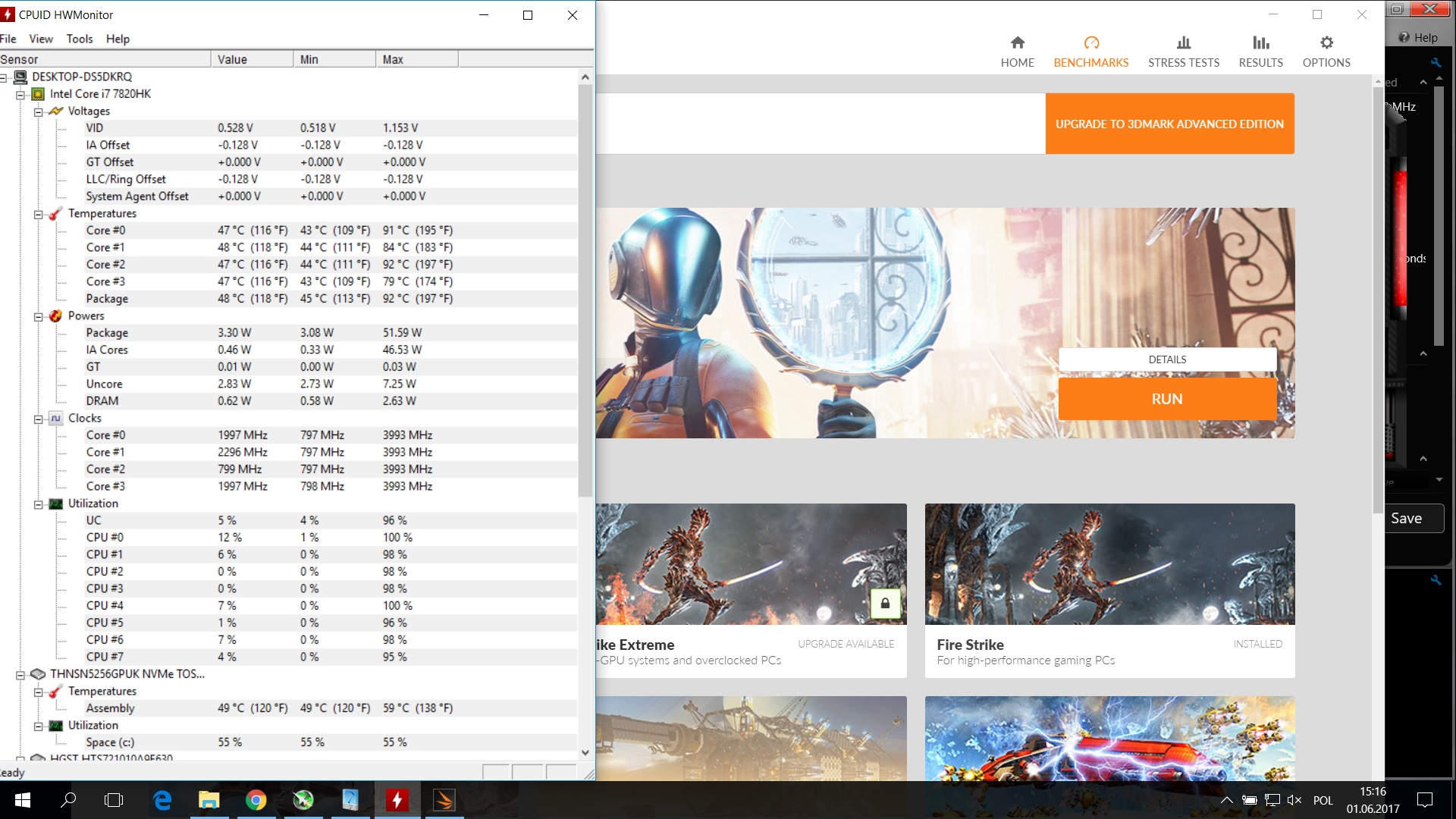The width and height of the screenshot is (1456, 819).
Task: Click HWMonitor vertical scrollbar down arrow
Action: click(x=585, y=752)
